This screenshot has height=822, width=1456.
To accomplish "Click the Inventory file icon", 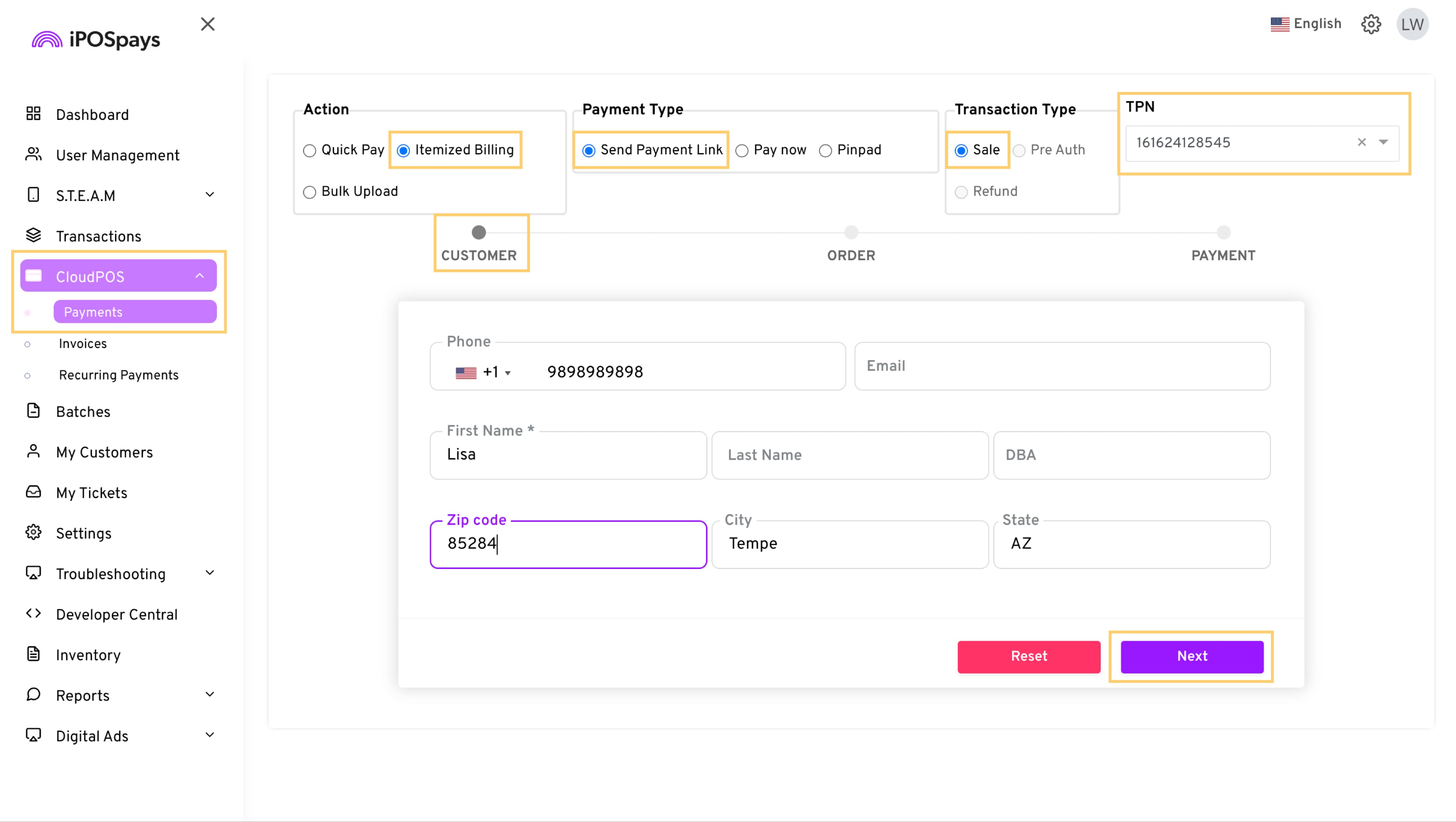I will [x=33, y=654].
